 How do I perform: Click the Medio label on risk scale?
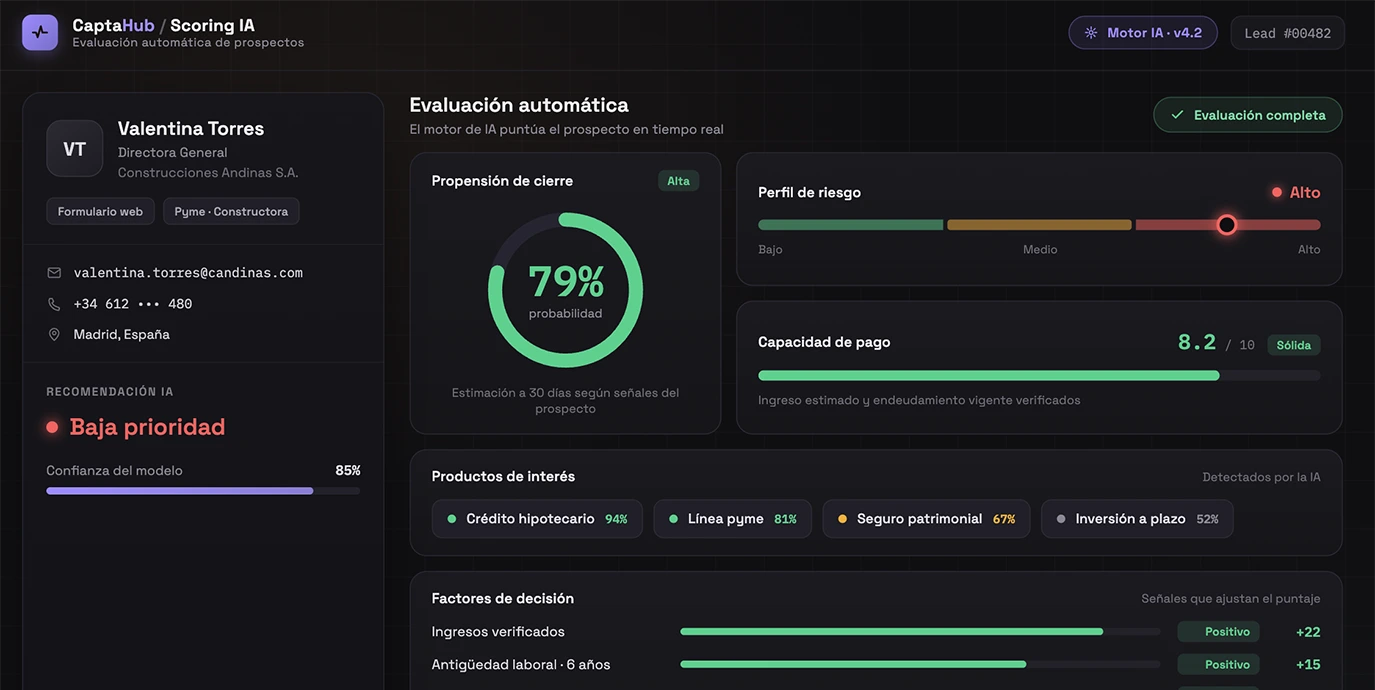[1040, 250]
